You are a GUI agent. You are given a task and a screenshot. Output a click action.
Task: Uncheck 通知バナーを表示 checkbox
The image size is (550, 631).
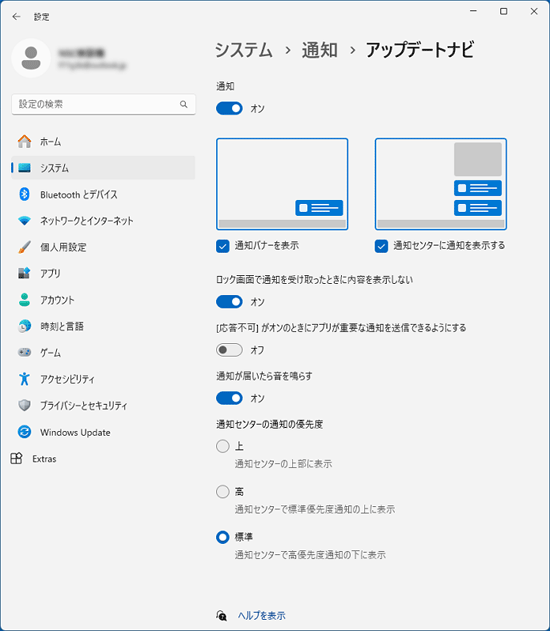[x=222, y=246]
